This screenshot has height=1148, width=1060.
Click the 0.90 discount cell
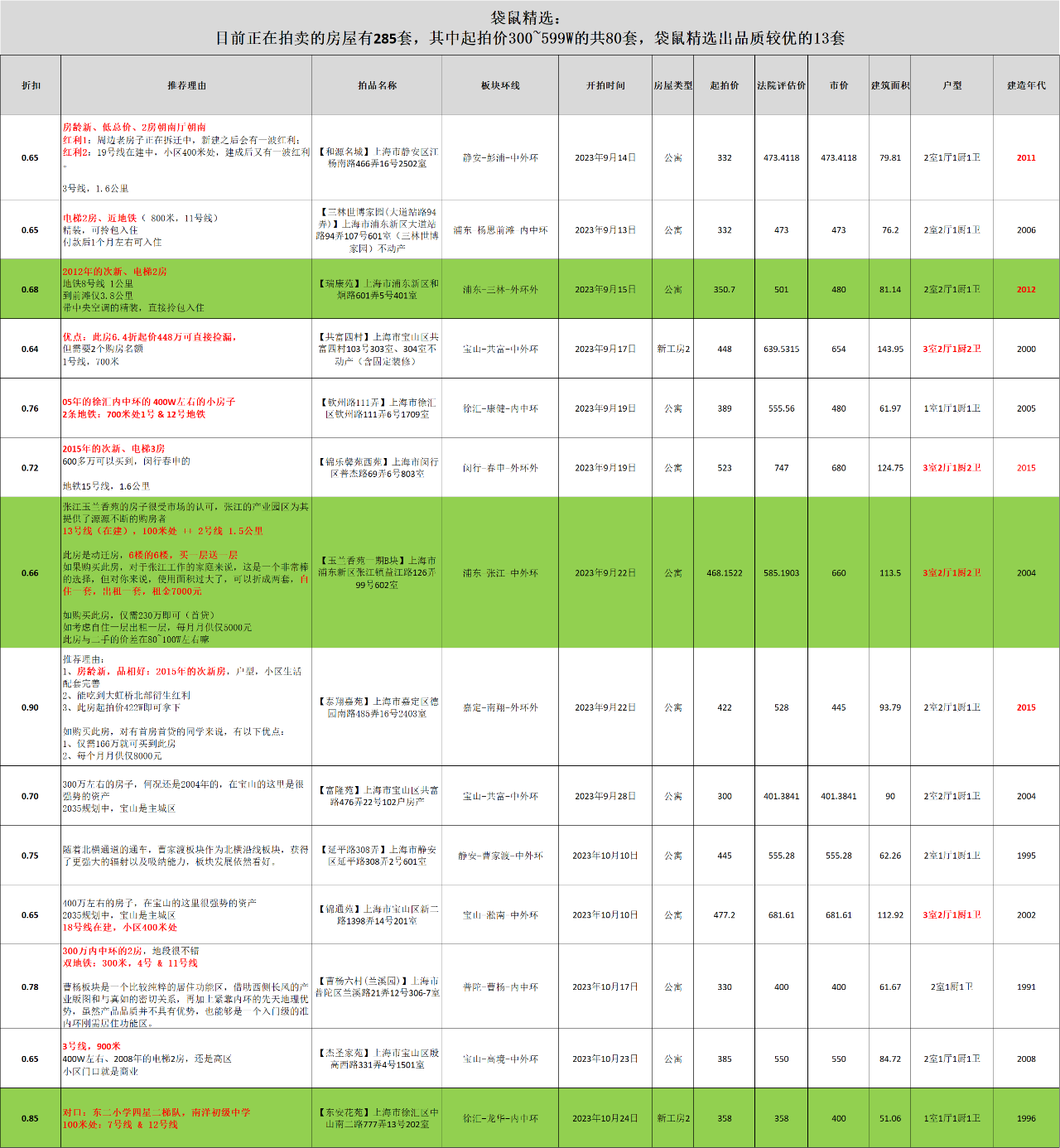(x=30, y=707)
